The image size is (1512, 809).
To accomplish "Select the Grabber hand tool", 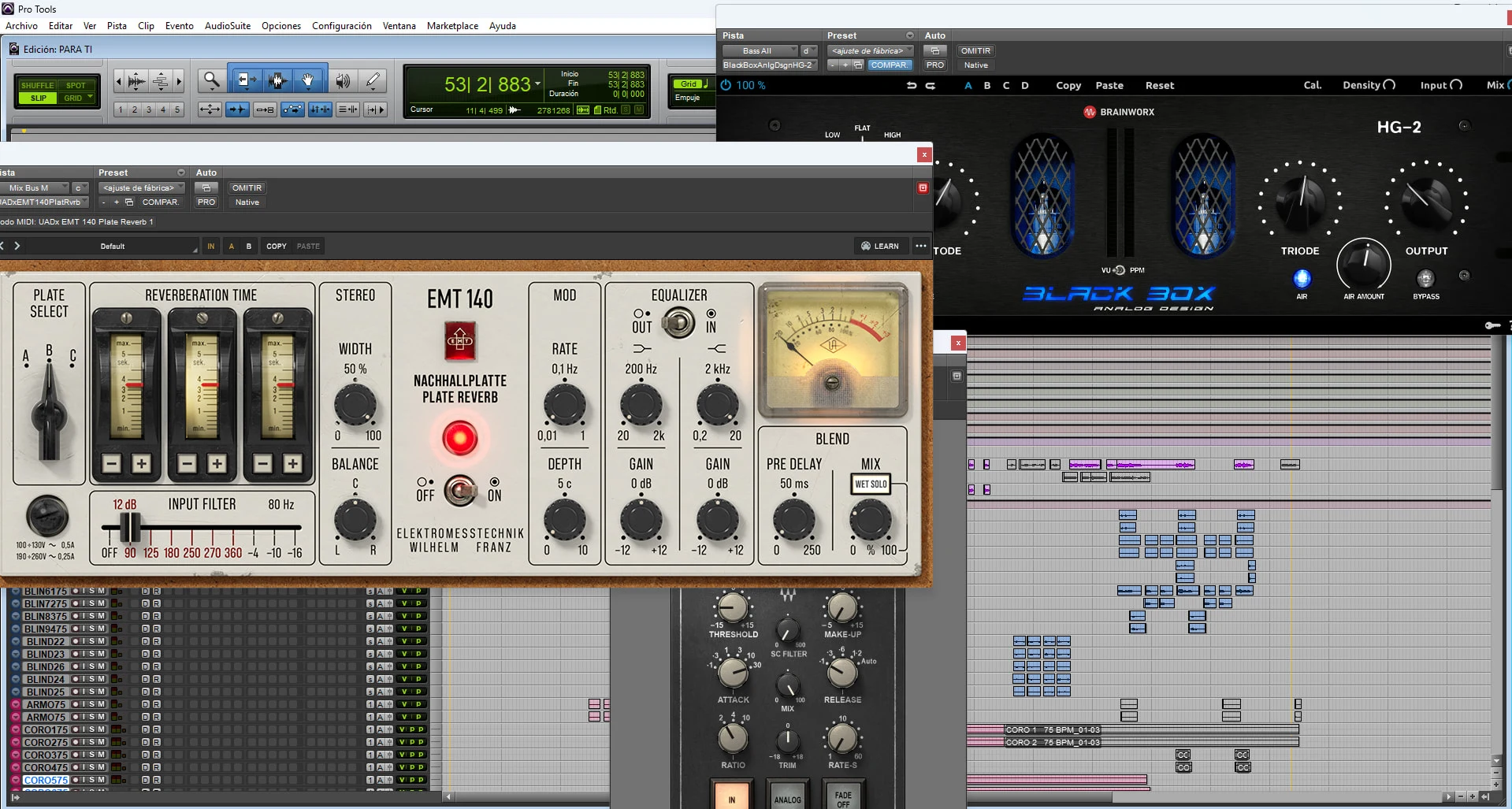I will 309,80.
